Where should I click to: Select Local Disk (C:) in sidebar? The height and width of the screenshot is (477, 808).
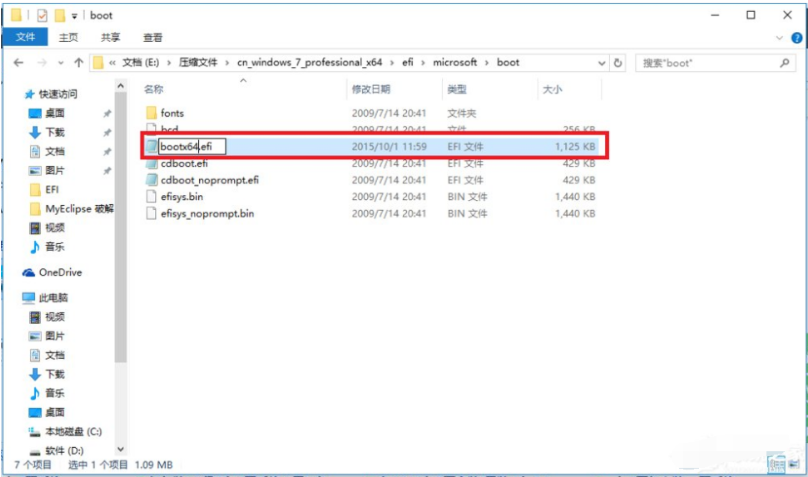(x=72, y=431)
